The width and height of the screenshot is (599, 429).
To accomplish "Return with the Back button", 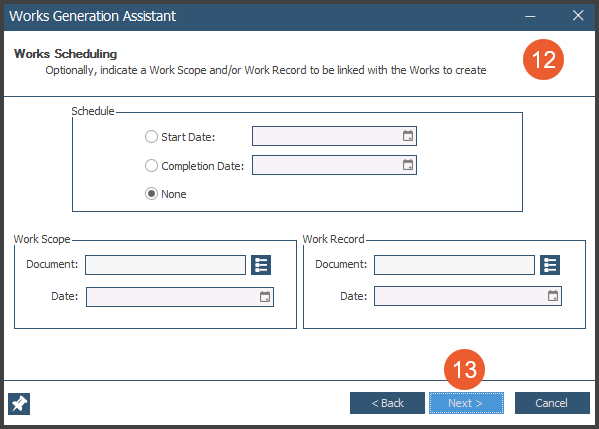I will click(x=387, y=403).
